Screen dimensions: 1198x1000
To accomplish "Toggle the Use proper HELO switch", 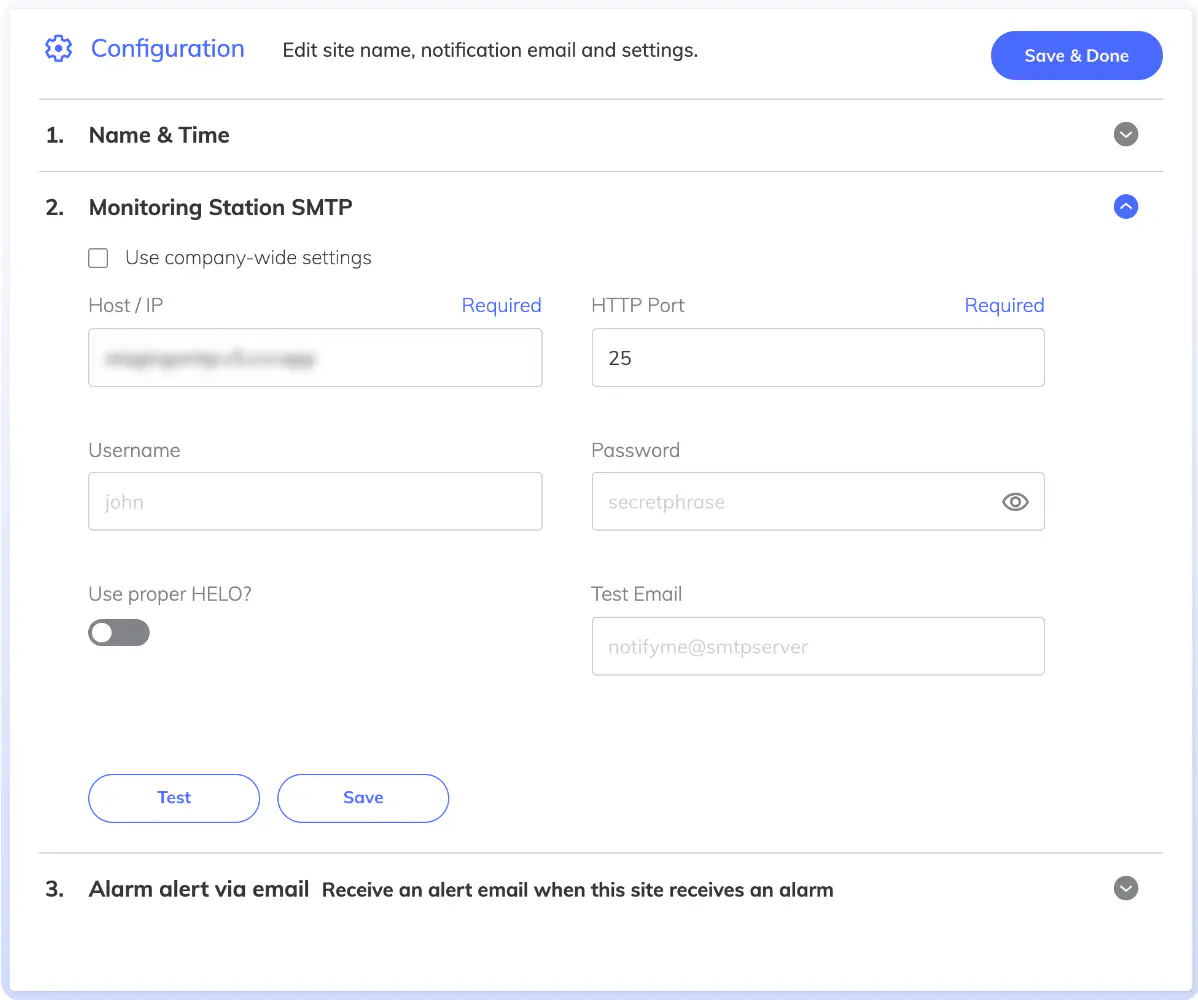I will 118,633.
